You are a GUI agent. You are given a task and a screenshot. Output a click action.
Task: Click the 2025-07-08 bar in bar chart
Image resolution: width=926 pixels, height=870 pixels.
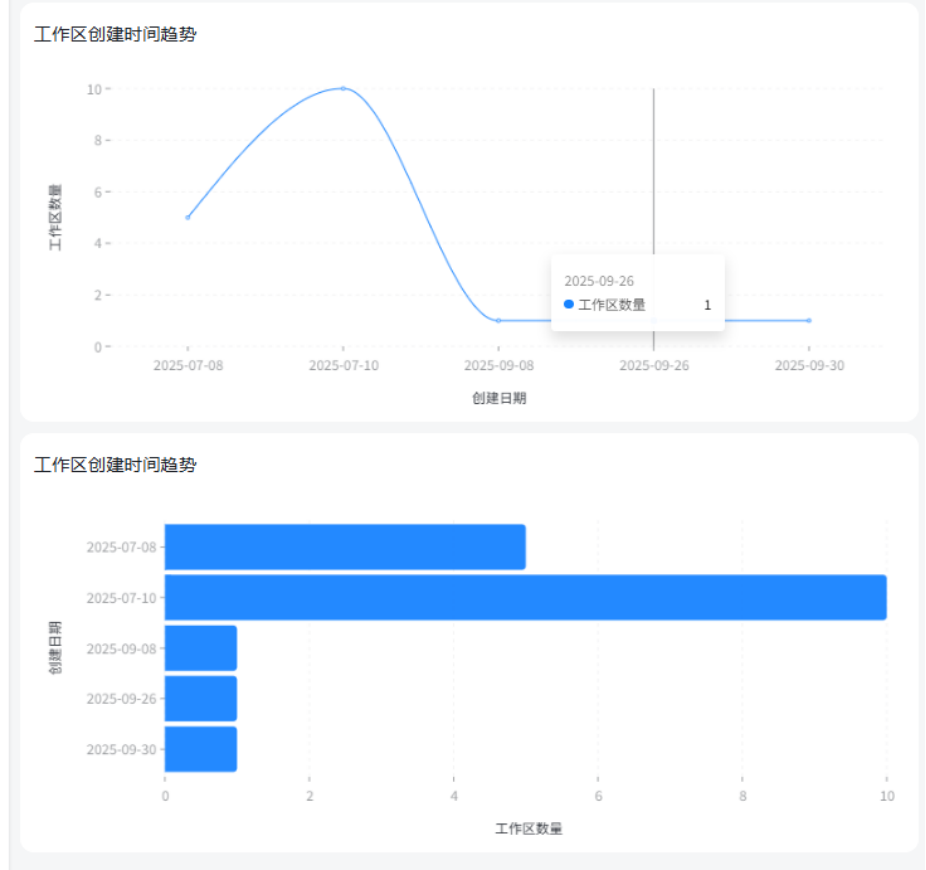[345, 547]
